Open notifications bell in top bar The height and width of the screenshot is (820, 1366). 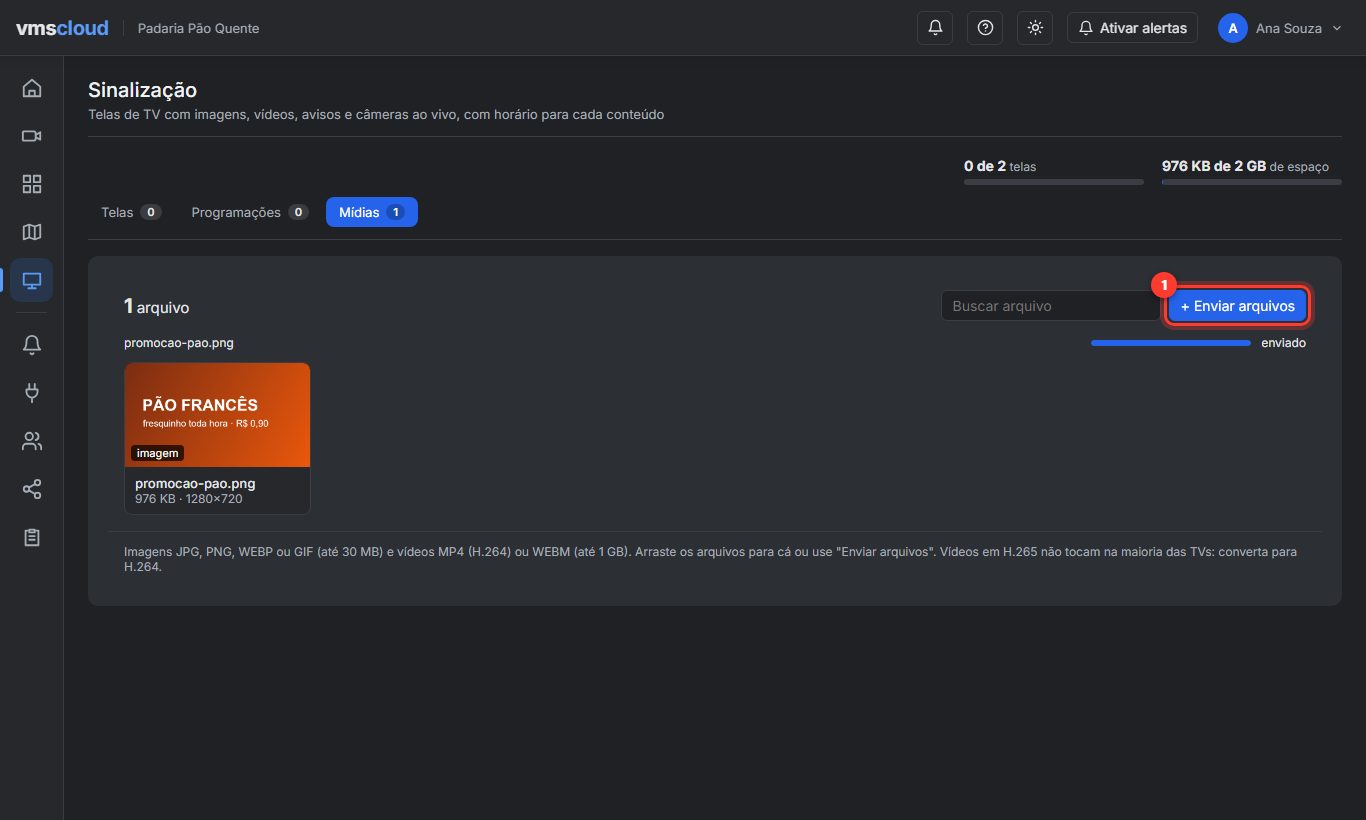click(935, 28)
